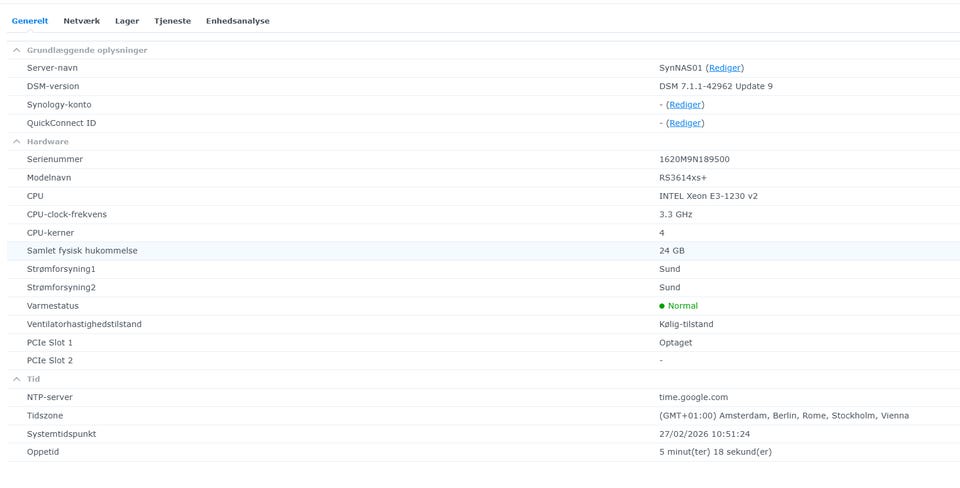
Task: Select the GMT+01:00 Amsterdam timezone value
Action: 784,416
